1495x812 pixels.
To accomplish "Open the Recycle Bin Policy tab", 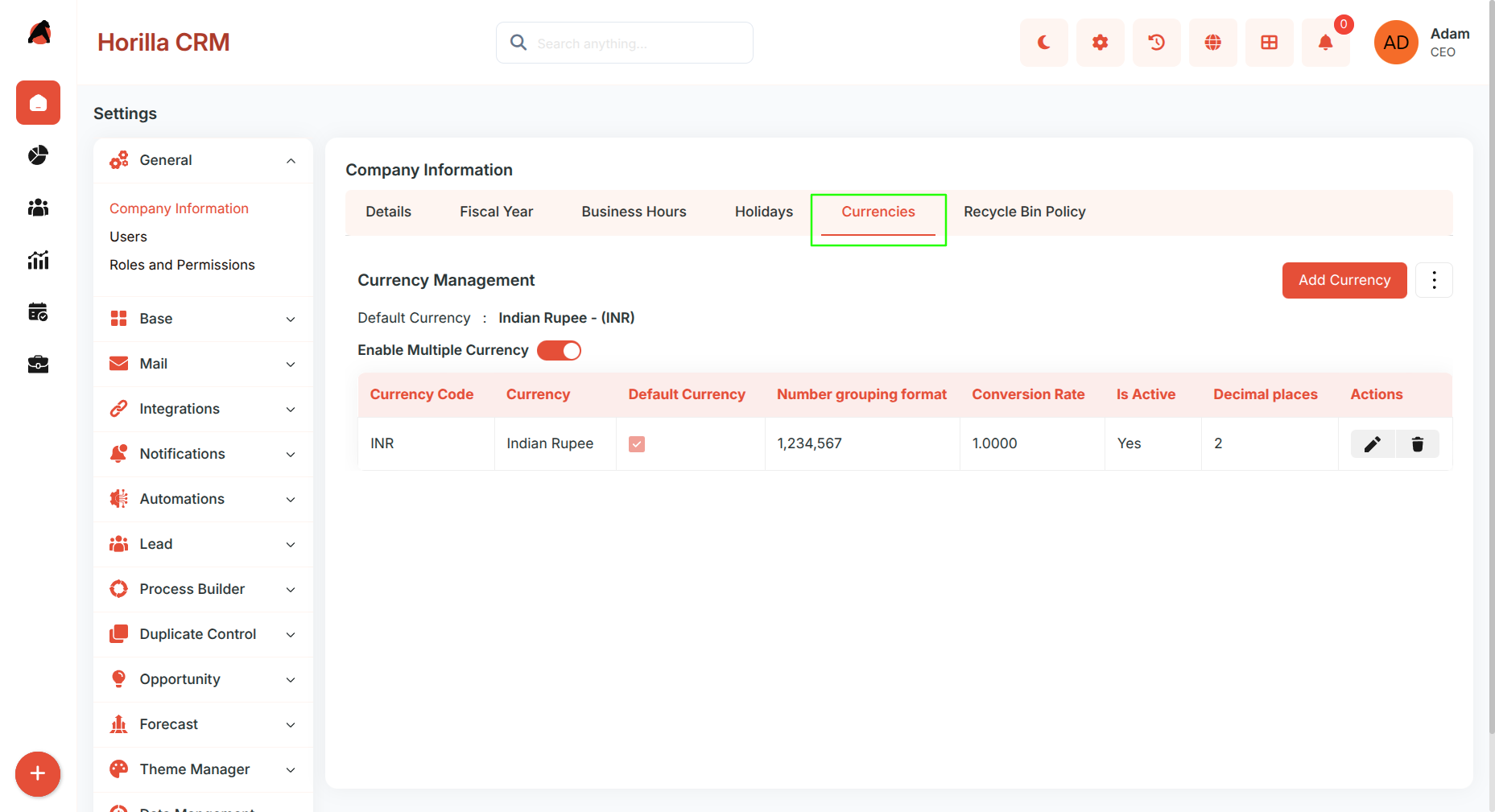I will tap(1024, 212).
